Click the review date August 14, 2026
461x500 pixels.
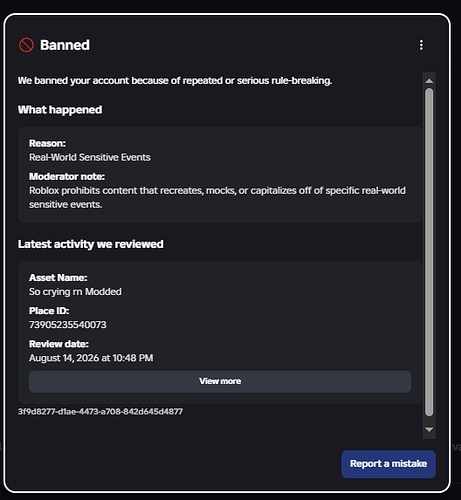click(91, 358)
